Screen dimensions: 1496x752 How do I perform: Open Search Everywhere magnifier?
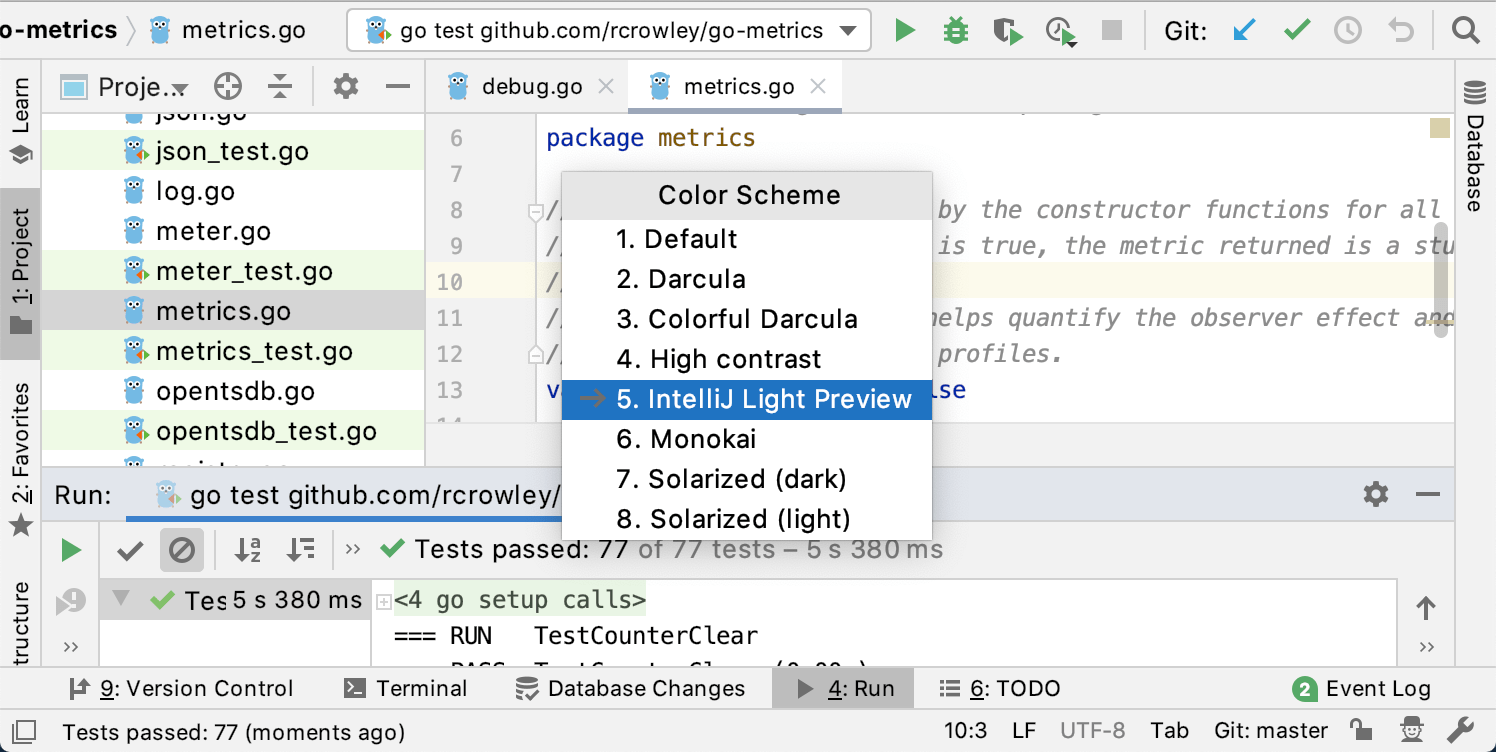click(x=1465, y=31)
